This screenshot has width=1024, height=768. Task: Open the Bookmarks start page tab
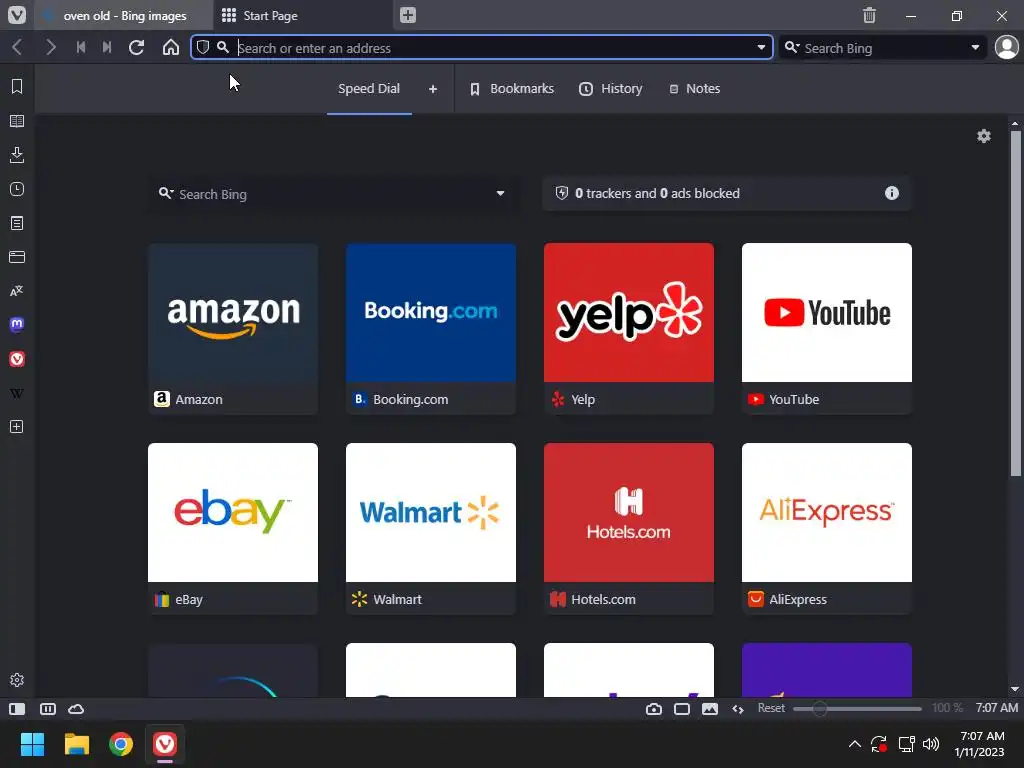[512, 89]
